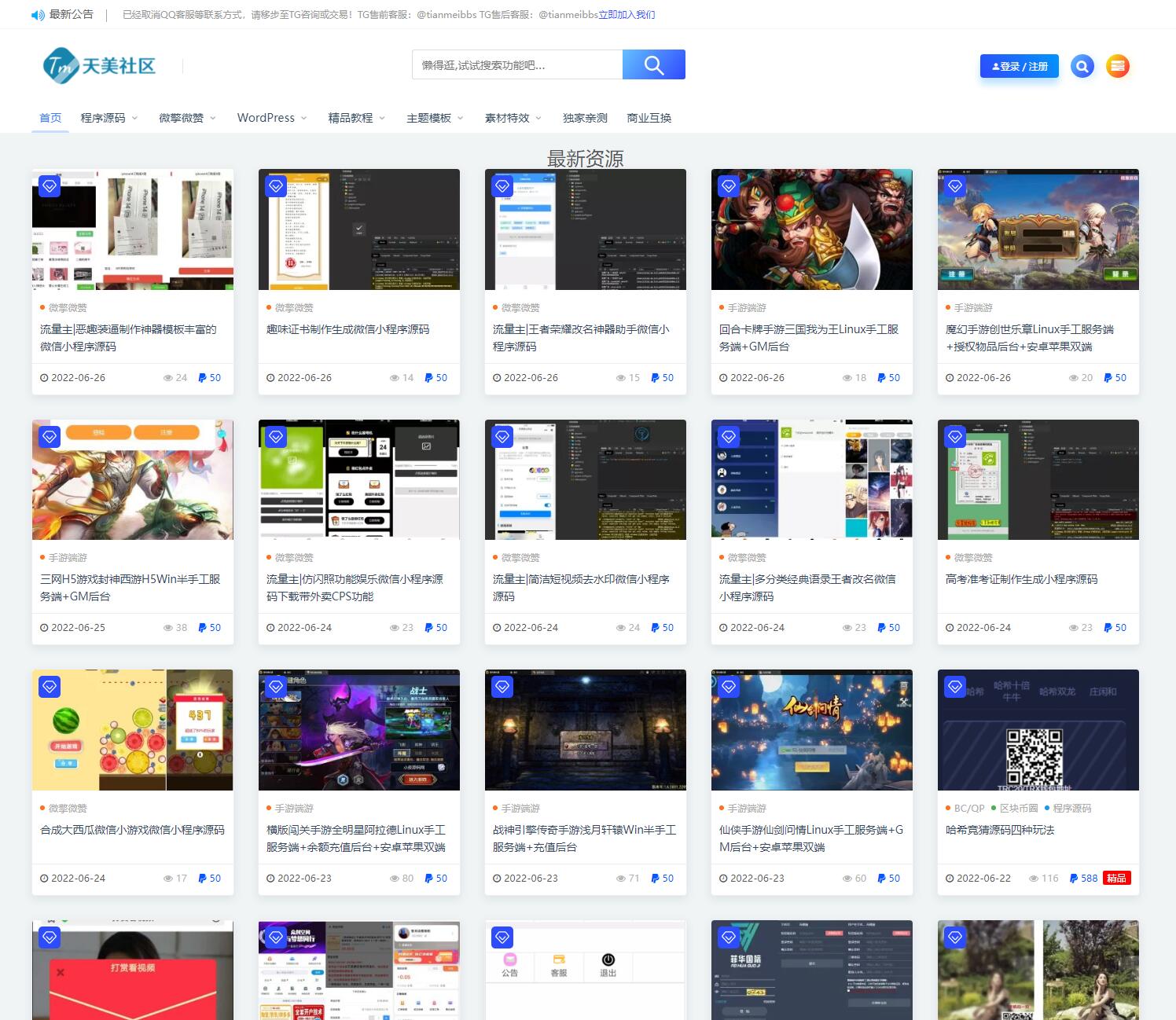Expand the WordPress dropdown menu

click(272, 118)
